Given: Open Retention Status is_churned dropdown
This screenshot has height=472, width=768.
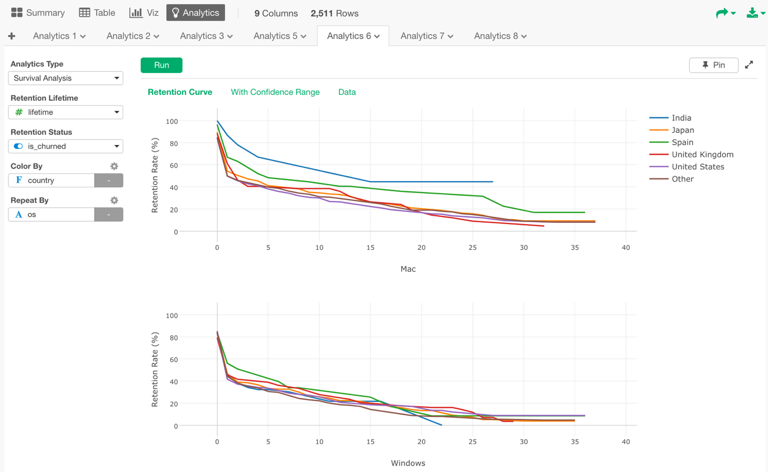Looking at the screenshot, I should 66,146.
